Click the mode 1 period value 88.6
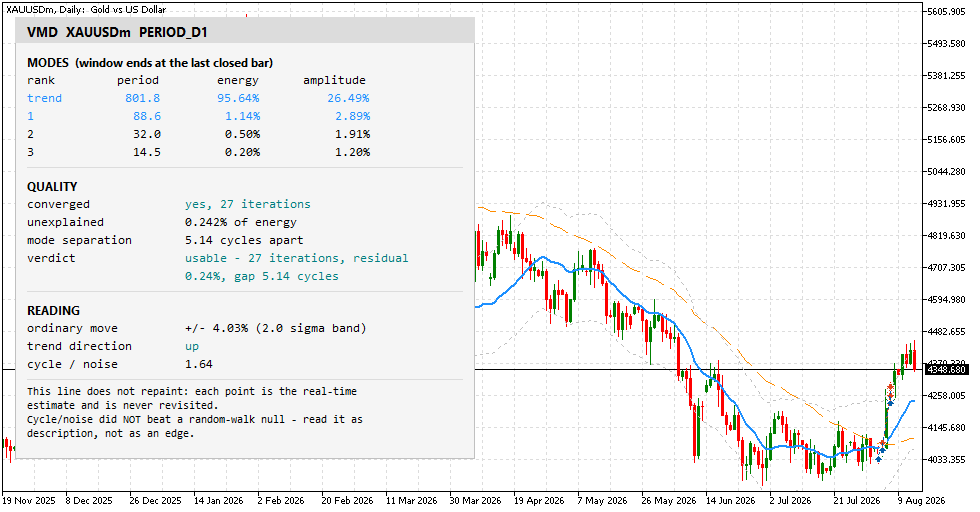This screenshot has width=980, height=512. click(x=147, y=116)
